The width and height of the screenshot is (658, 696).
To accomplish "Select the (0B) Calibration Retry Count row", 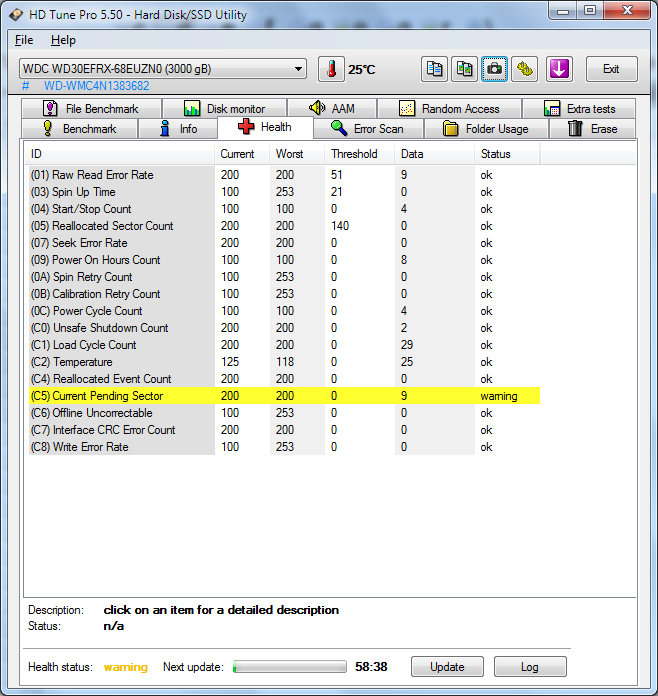I will click(x=285, y=294).
